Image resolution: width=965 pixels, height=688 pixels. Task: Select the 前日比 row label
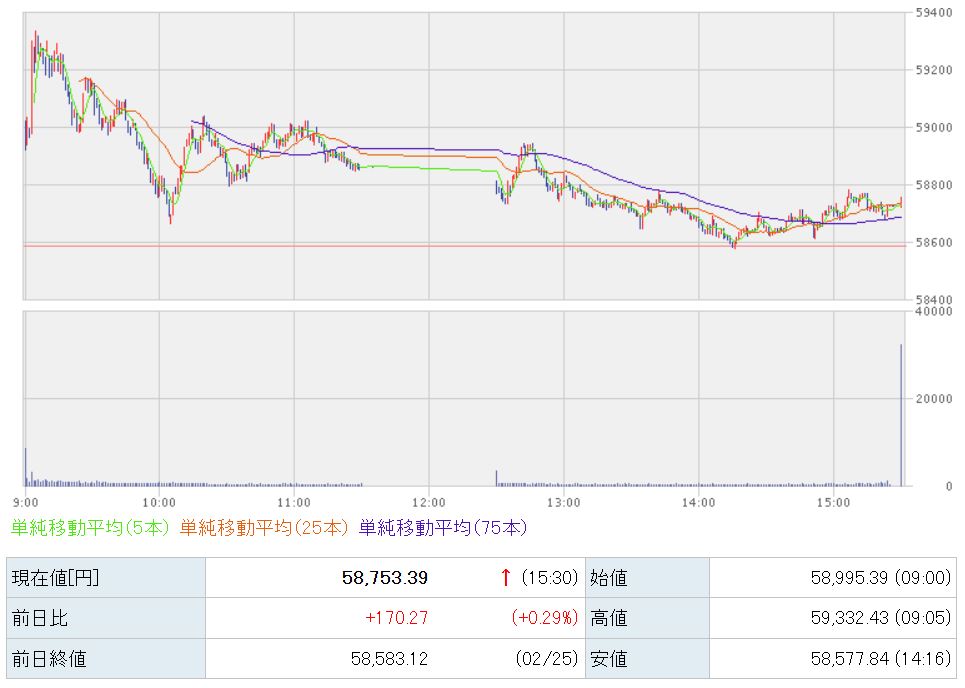click(39, 618)
